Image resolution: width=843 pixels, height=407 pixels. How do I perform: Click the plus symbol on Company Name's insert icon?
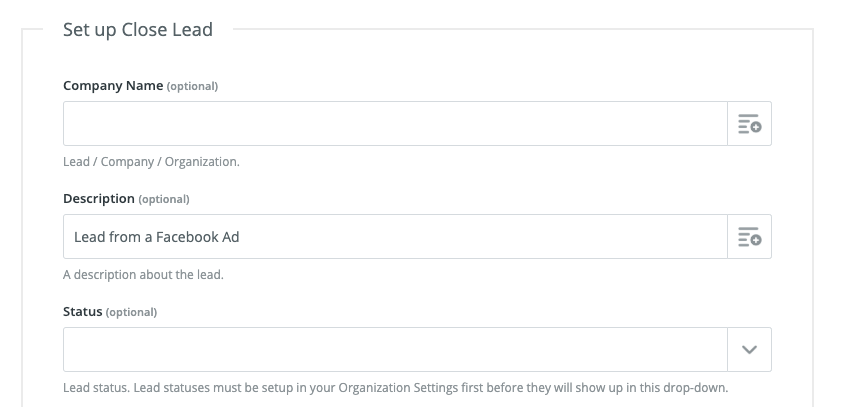click(x=756, y=128)
